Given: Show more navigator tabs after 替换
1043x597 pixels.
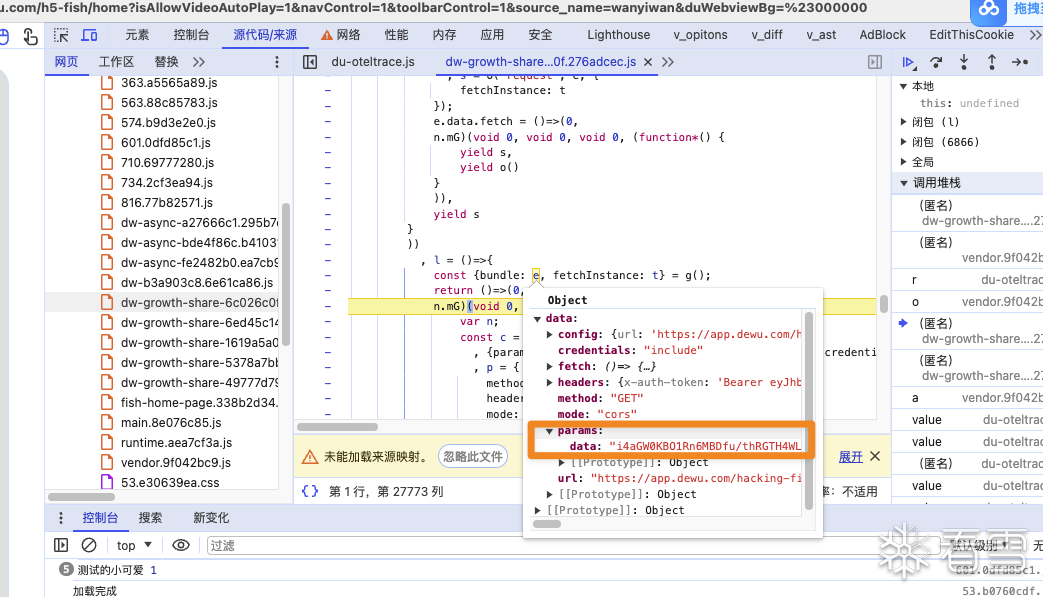Looking at the screenshot, I should (199, 62).
